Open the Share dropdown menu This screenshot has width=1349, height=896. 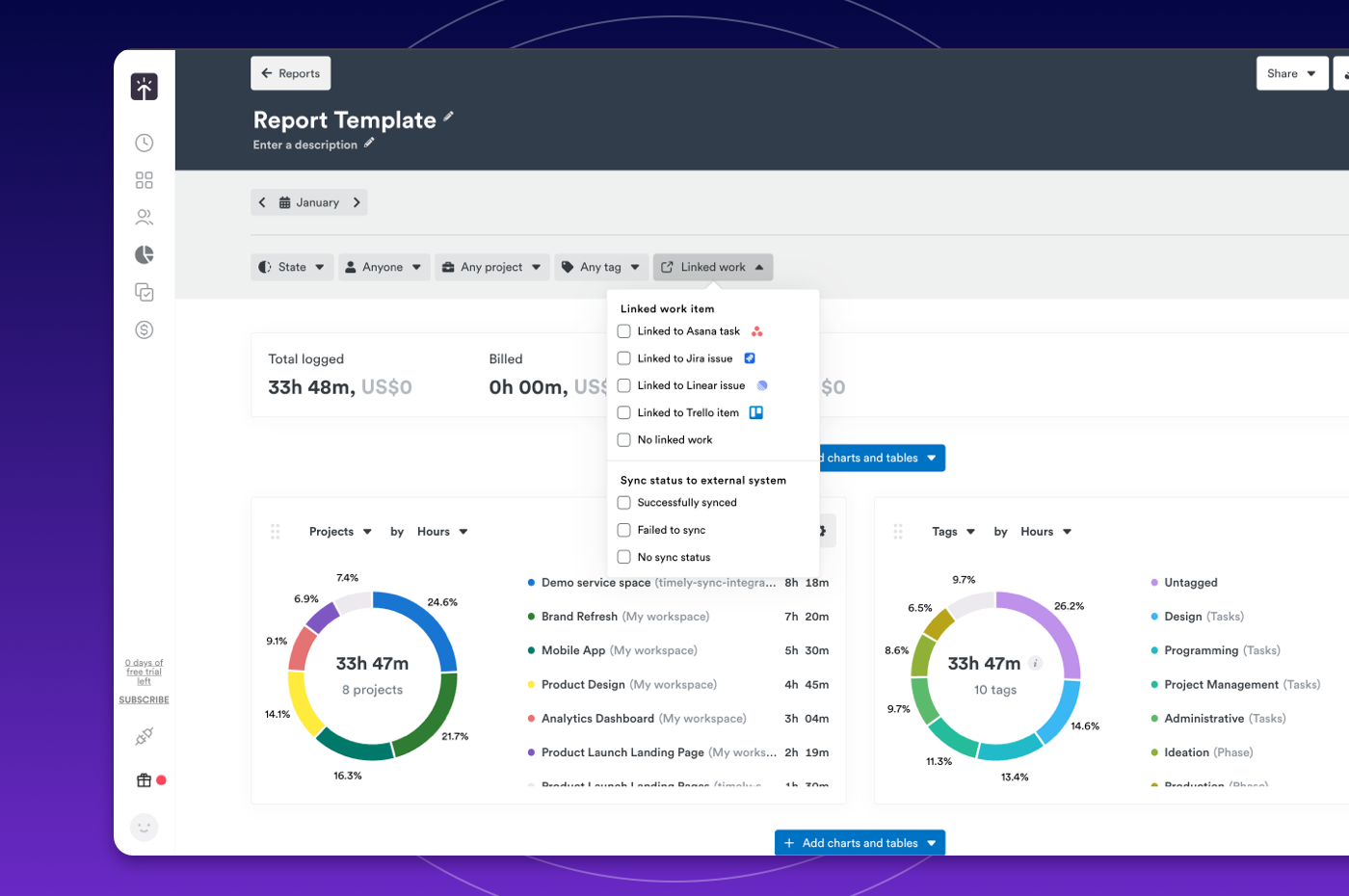[1291, 73]
